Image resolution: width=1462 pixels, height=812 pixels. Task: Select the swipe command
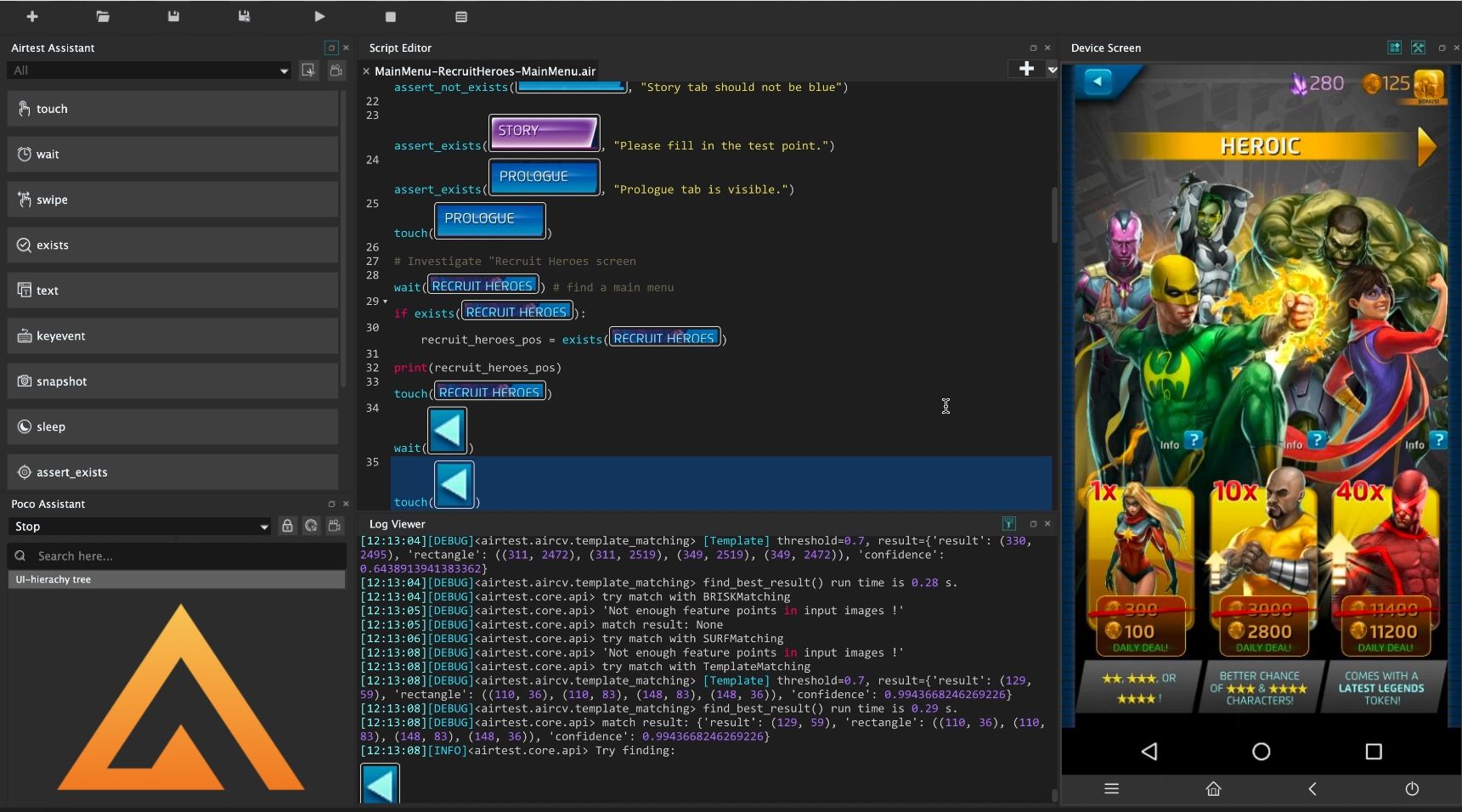coord(172,200)
